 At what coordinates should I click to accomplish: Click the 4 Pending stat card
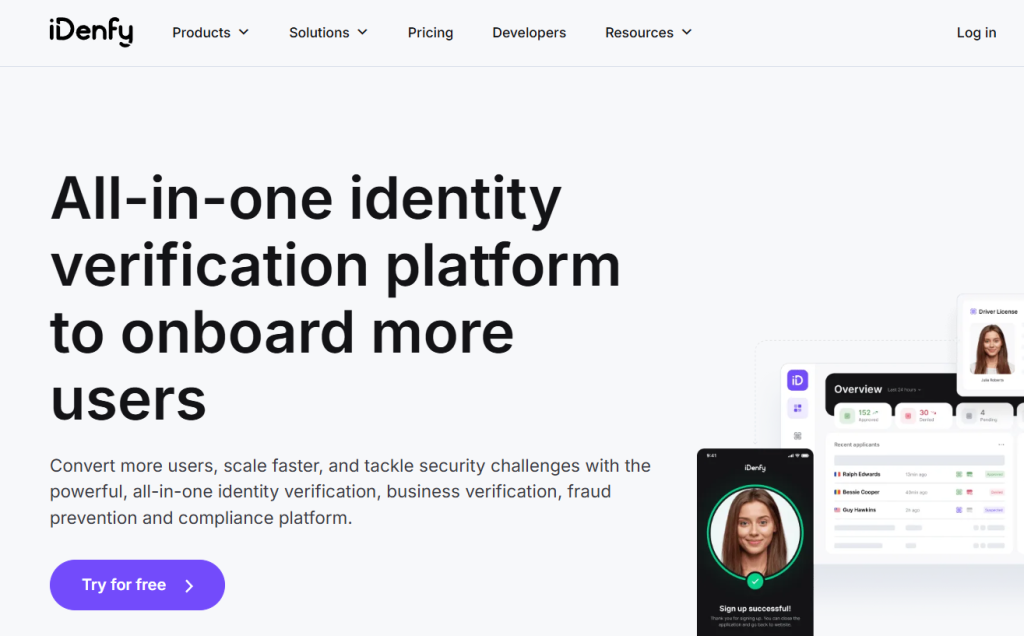983,415
